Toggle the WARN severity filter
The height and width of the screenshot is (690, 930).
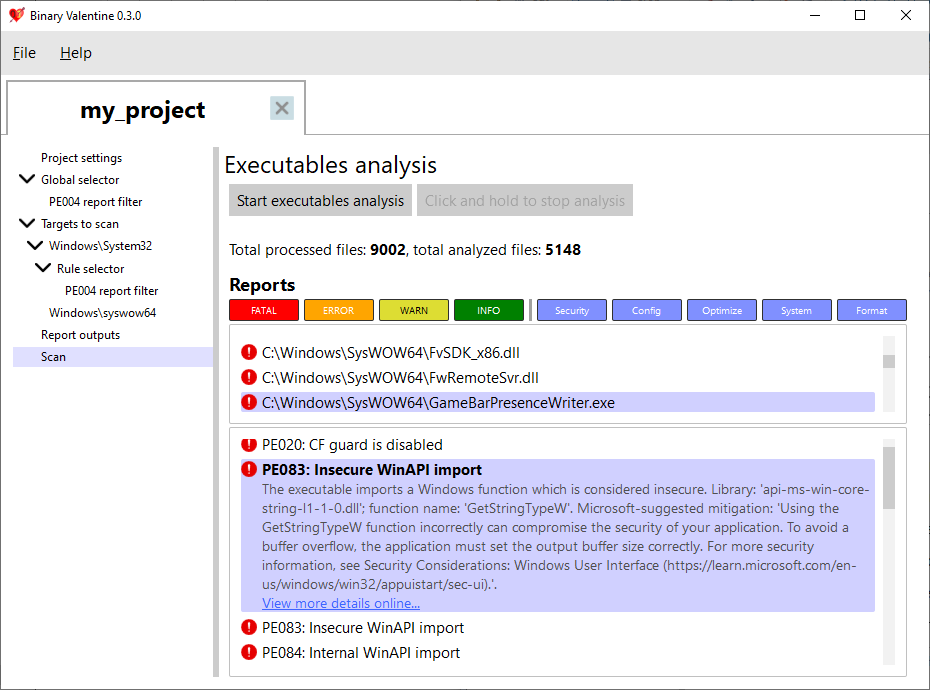coord(414,310)
